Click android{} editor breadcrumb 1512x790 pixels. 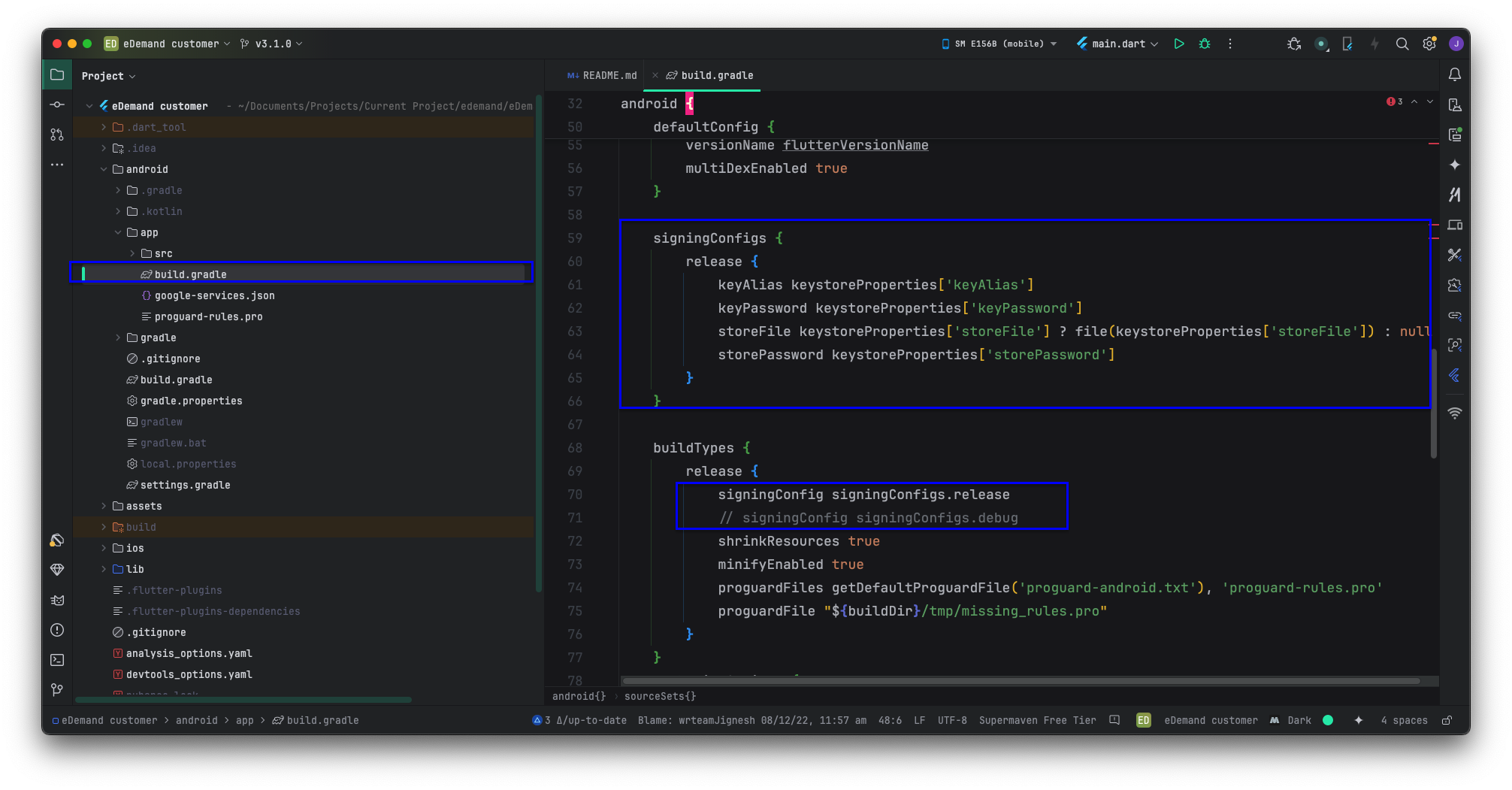click(x=579, y=696)
